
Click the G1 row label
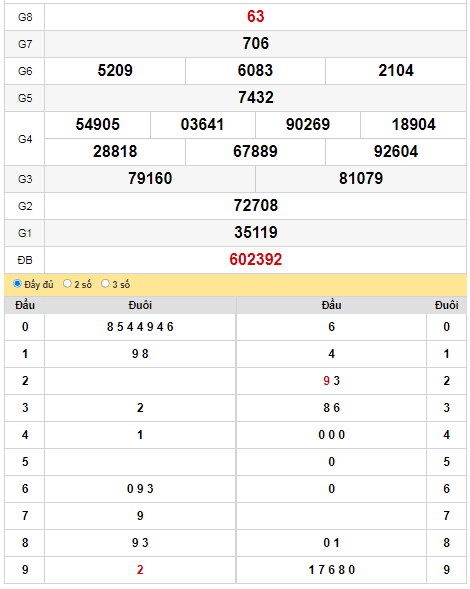[25, 233]
